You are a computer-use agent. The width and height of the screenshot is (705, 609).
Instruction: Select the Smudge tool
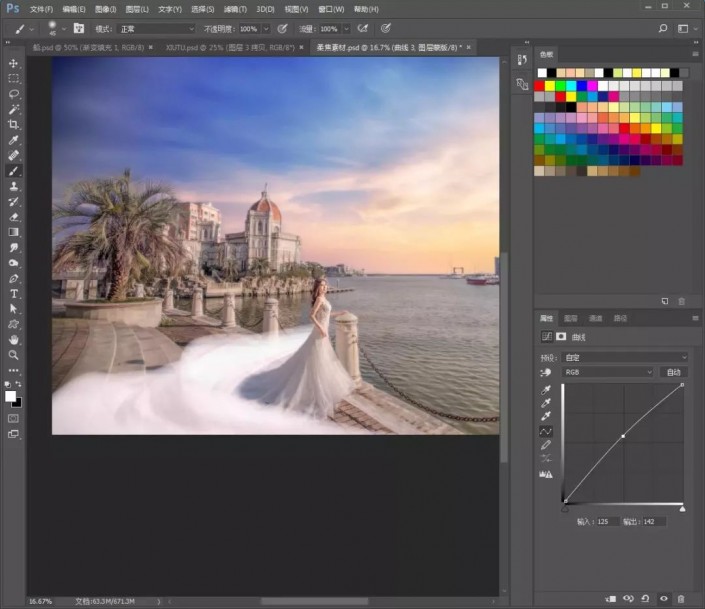tap(13, 247)
